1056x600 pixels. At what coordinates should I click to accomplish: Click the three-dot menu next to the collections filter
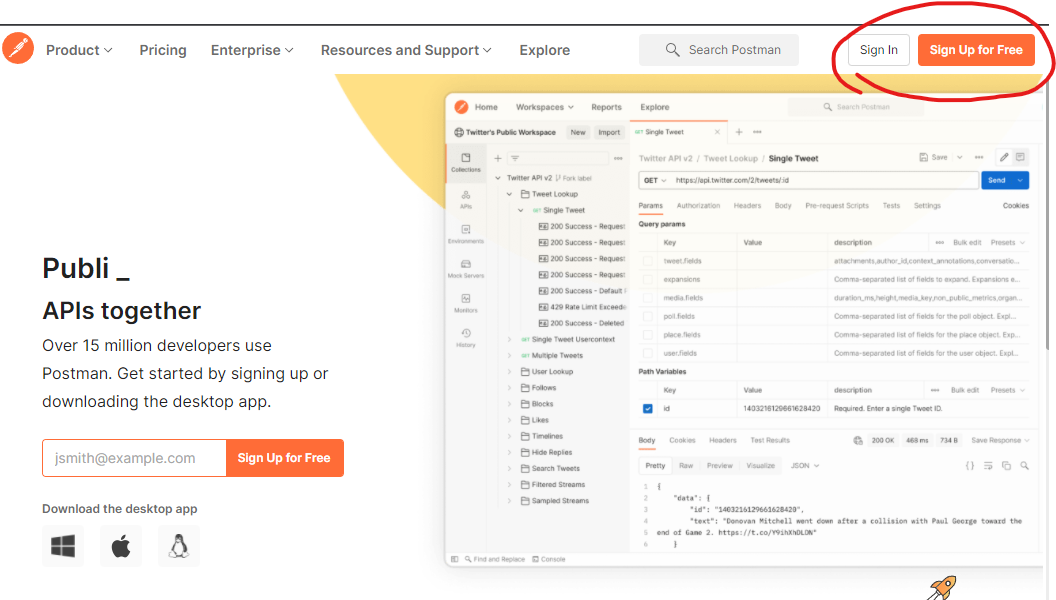point(618,158)
